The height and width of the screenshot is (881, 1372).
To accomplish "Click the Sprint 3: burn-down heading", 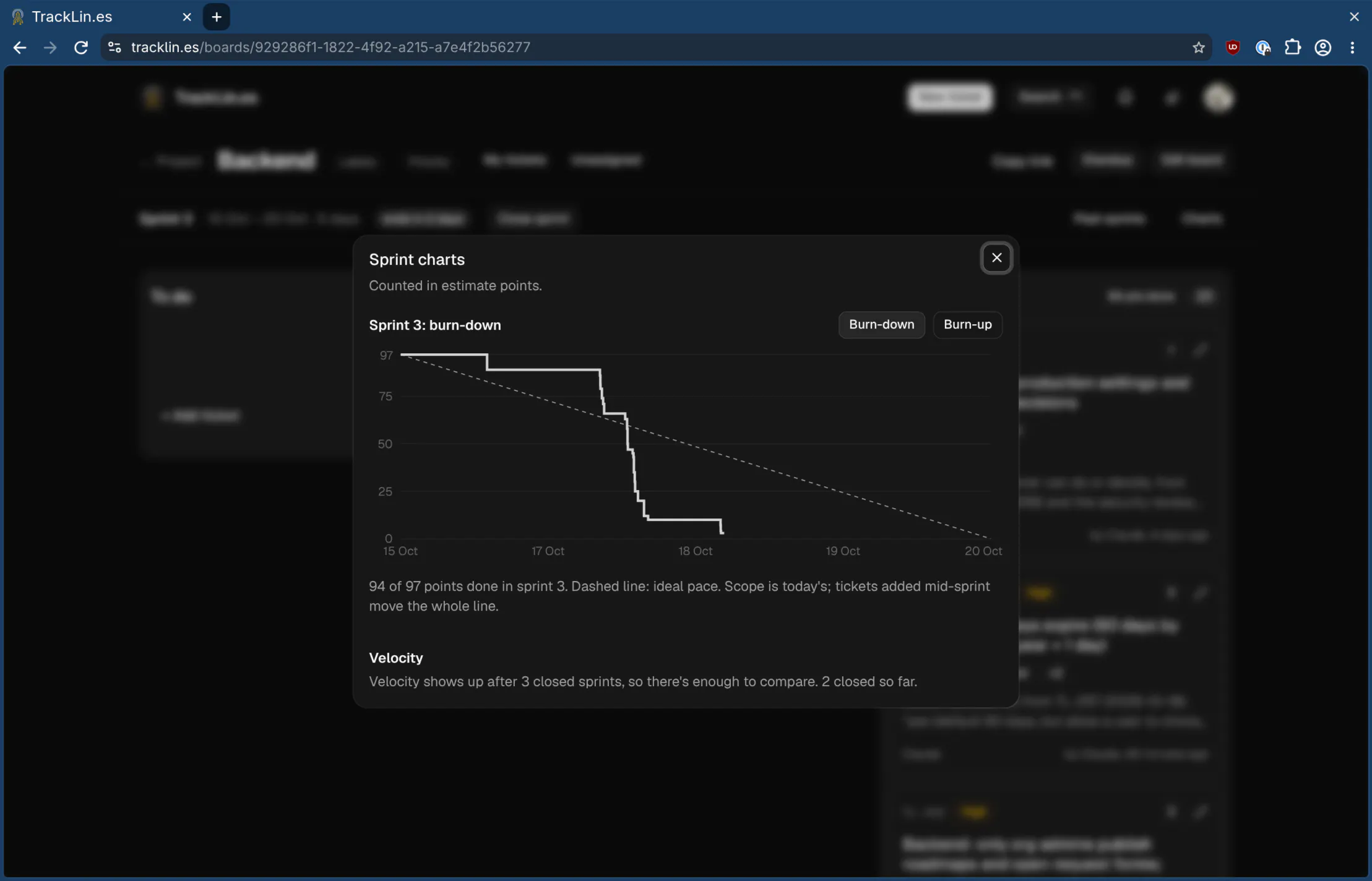I will point(434,325).
